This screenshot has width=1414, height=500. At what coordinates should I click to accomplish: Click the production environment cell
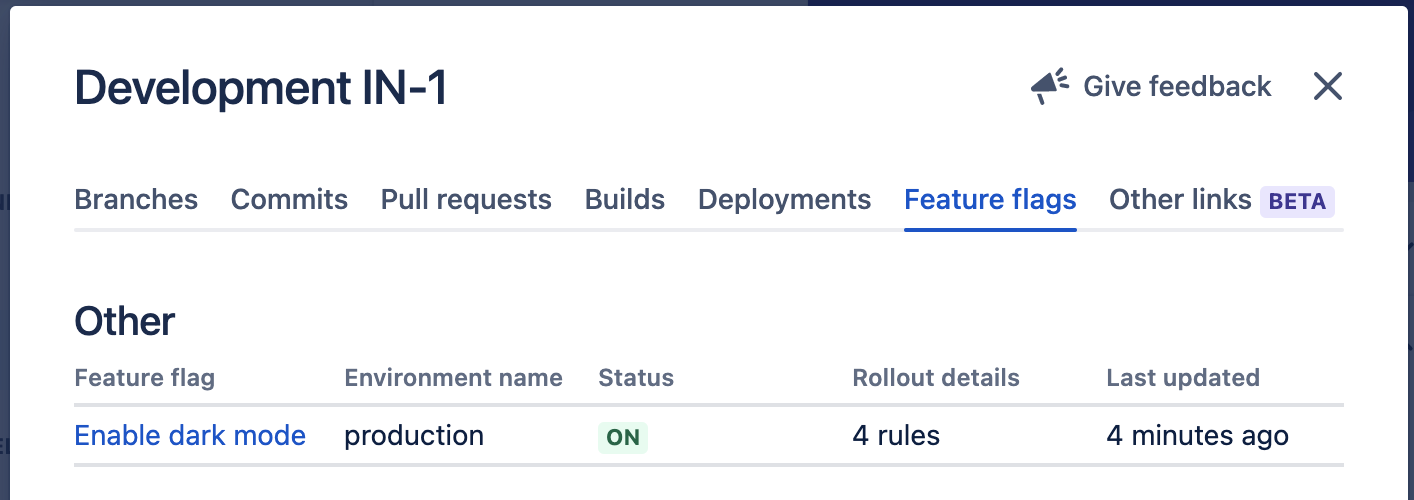414,436
